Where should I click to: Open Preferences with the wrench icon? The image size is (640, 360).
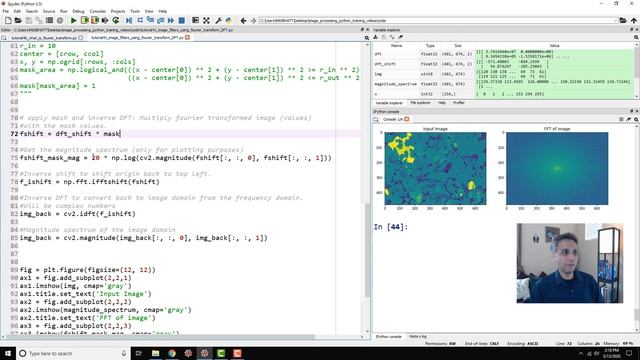[218, 20]
